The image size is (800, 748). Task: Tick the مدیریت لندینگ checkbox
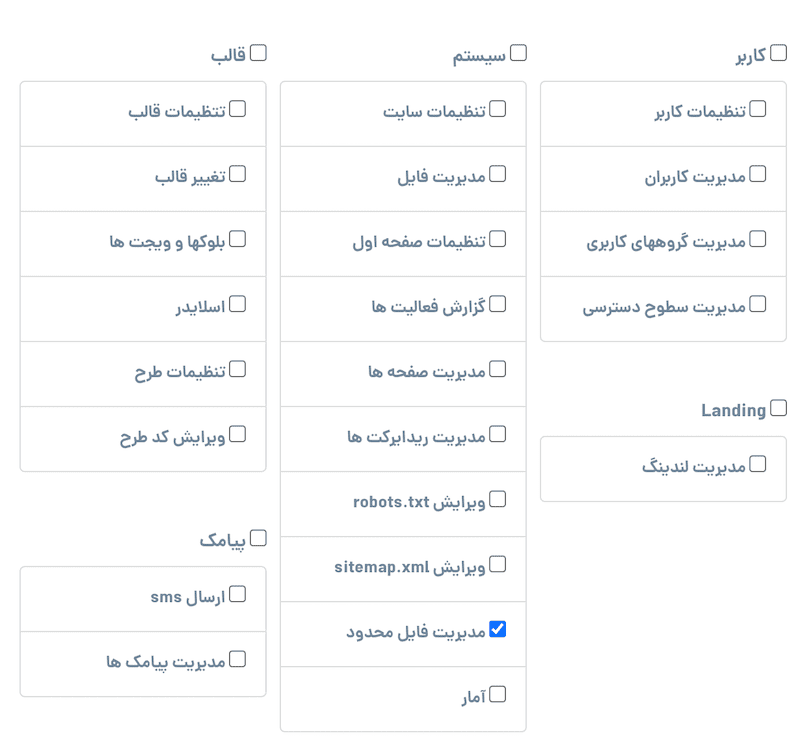point(758,464)
